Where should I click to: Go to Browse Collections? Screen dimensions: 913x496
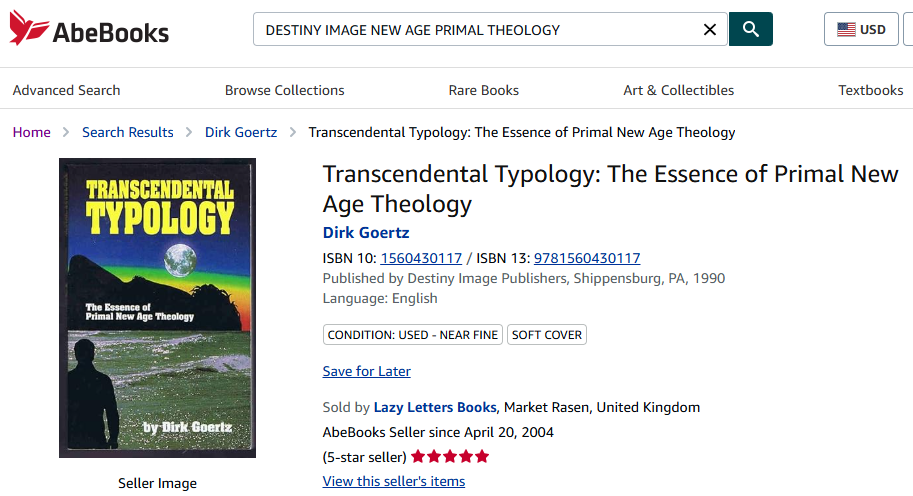(284, 90)
